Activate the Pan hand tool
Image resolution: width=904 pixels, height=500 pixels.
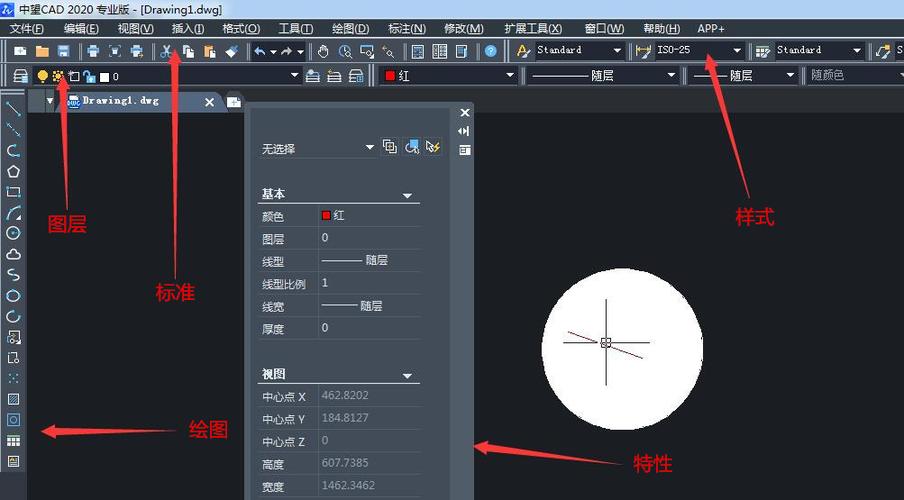[x=323, y=51]
